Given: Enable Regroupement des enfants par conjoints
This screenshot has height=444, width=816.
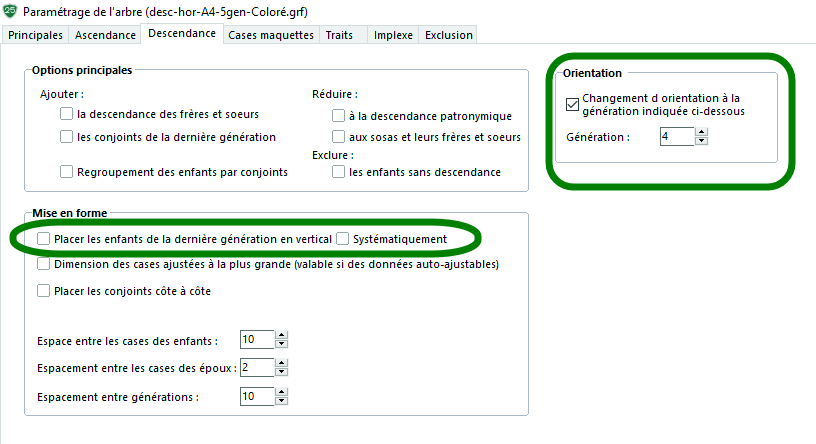Looking at the screenshot, I should [x=66, y=171].
